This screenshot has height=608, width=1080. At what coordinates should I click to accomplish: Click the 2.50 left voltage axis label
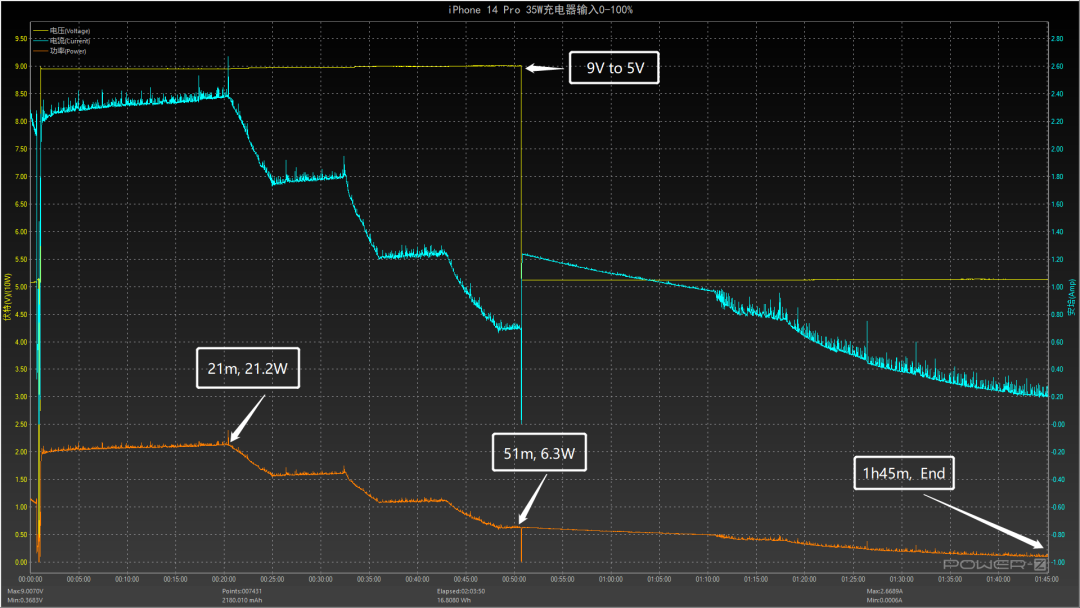(21, 425)
